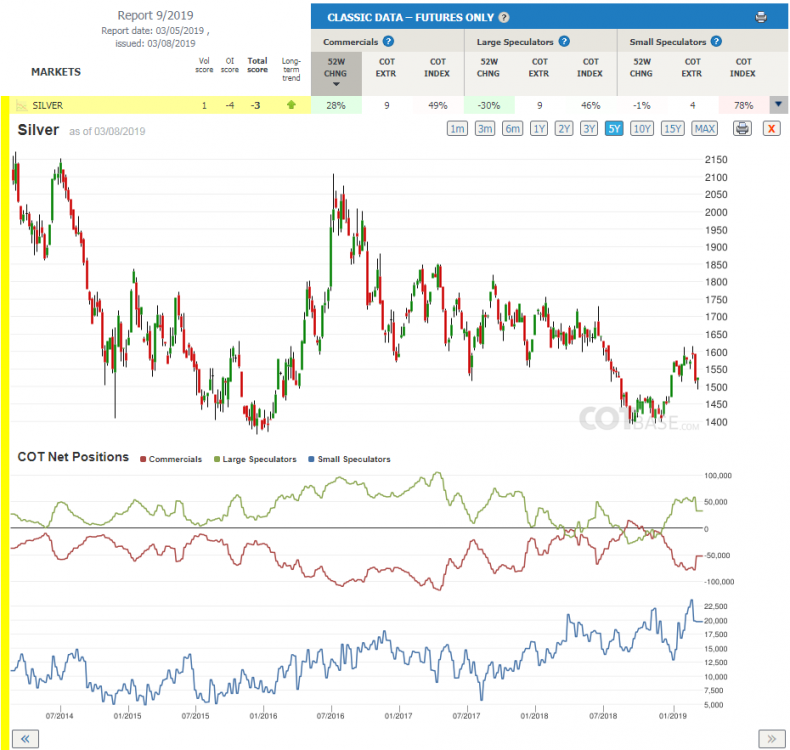
Task: Select the 3m chart range
Action: [485, 129]
